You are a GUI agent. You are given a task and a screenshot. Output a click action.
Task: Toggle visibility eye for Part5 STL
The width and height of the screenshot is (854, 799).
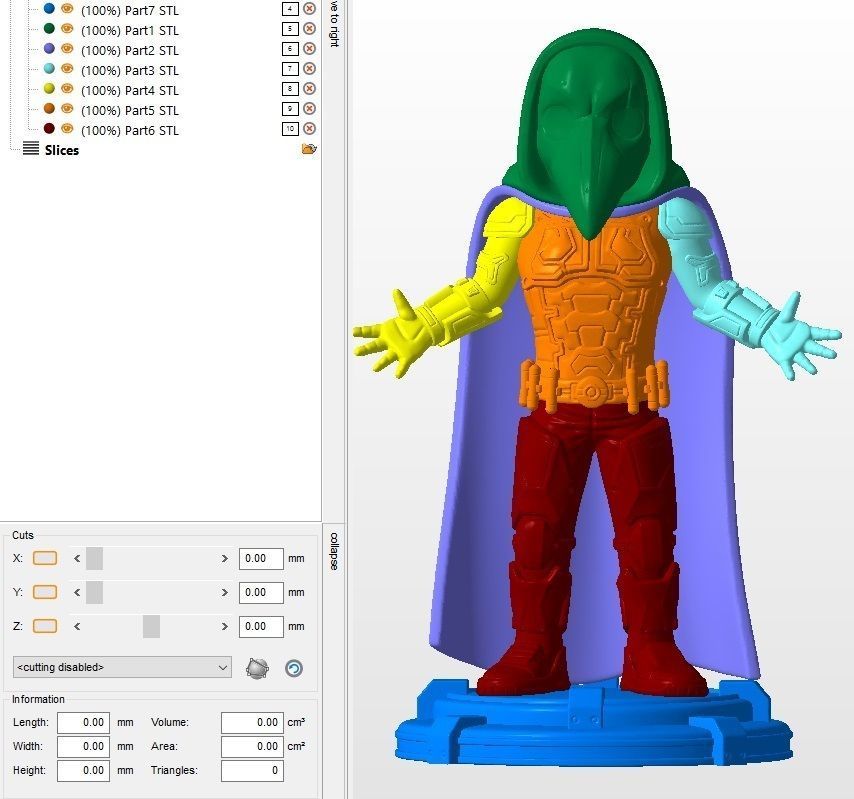67,108
